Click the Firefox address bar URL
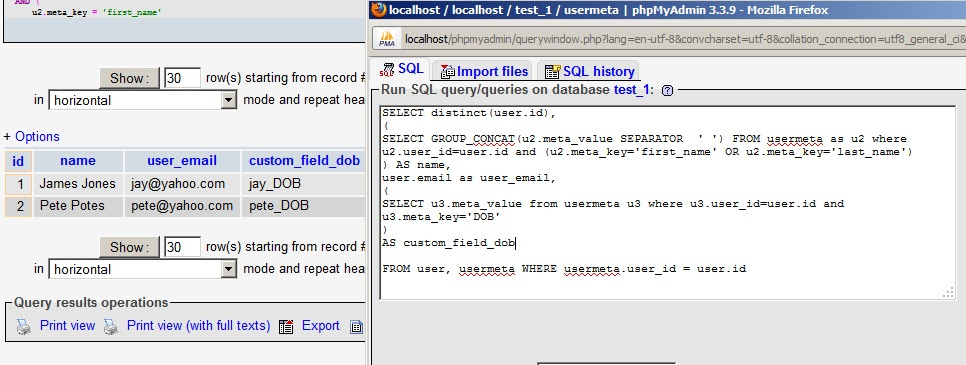The width and height of the screenshot is (966, 365). pyautogui.click(x=684, y=39)
